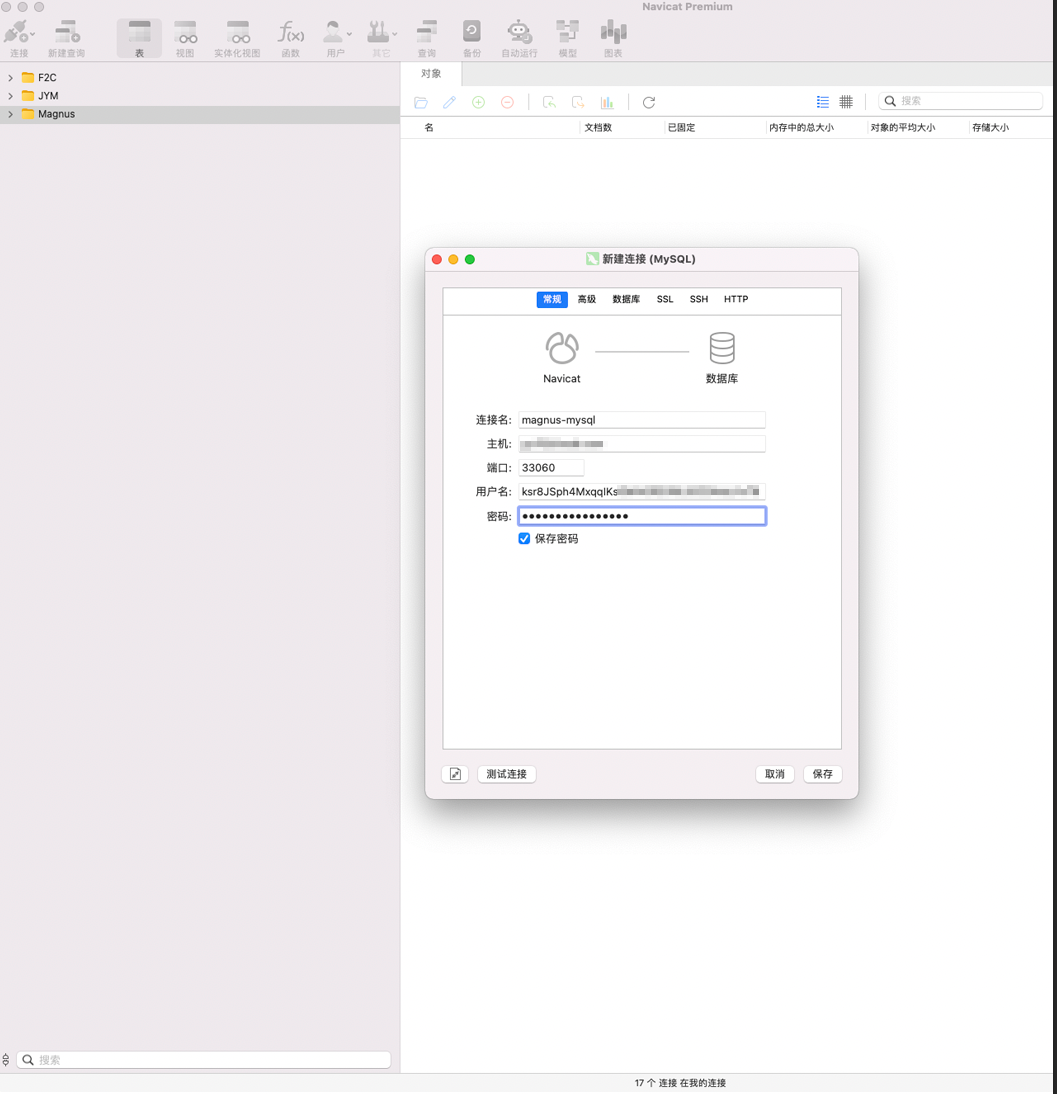Click the 取消 button
Image resolution: width=1057 pixels, height=1094 pixels.
[775, 774]
